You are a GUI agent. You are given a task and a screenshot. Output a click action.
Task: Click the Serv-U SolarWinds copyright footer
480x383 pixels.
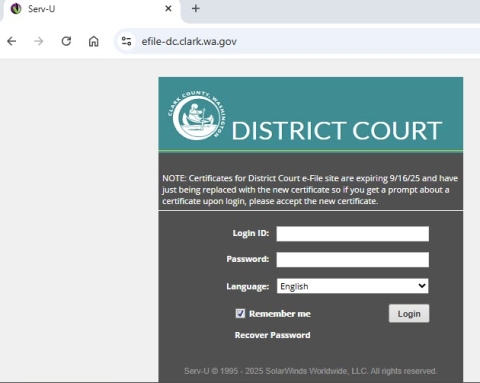point(310,371)
